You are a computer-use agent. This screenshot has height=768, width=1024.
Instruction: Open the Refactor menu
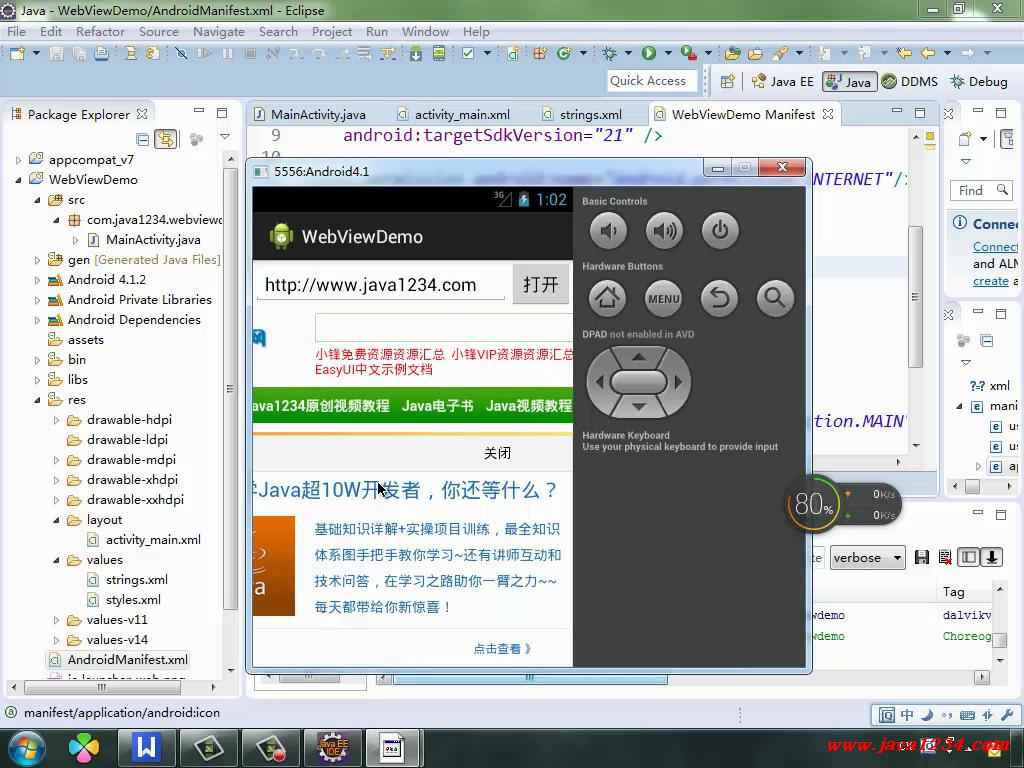[x=100, y=31]
